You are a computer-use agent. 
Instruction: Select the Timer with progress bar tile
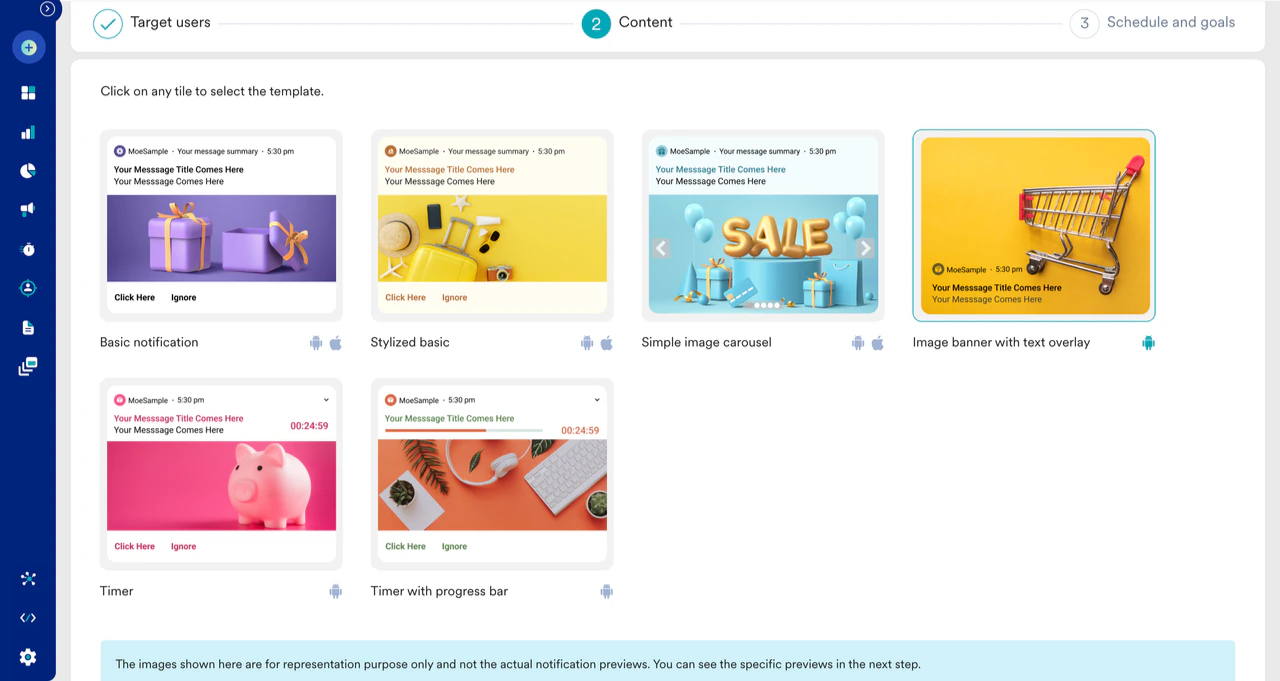click(x=492, y=474)
